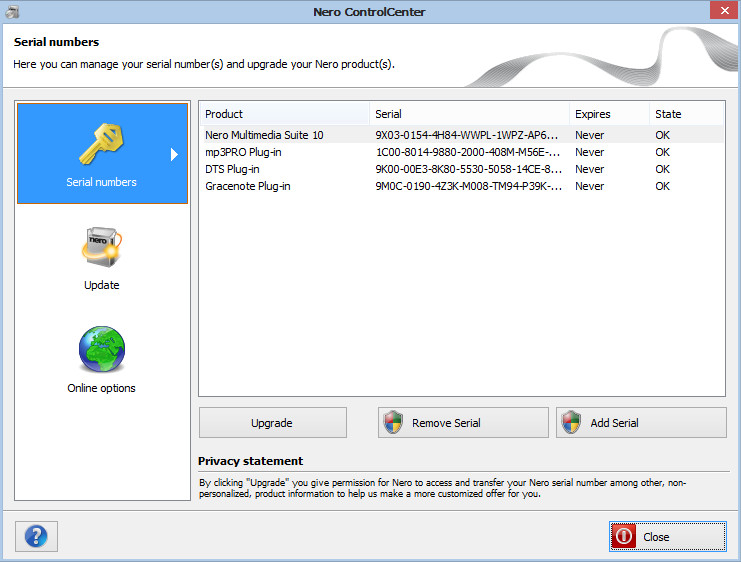Select the mp3PRO Plug-in row
This screenshot has height=562, width=741.
tap(462, 152)
